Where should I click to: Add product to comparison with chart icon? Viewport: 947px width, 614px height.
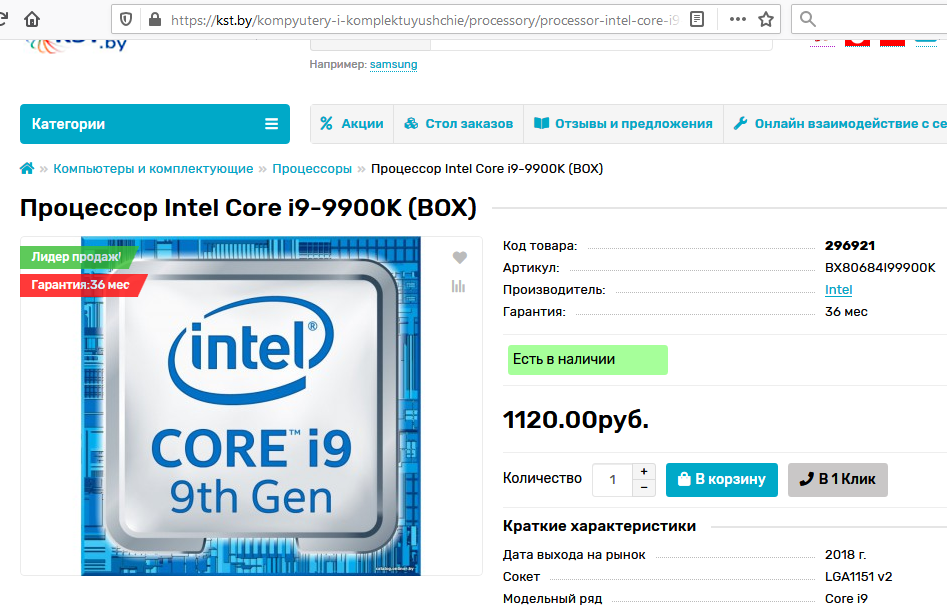pyautogui.click(x=458, y=286)
